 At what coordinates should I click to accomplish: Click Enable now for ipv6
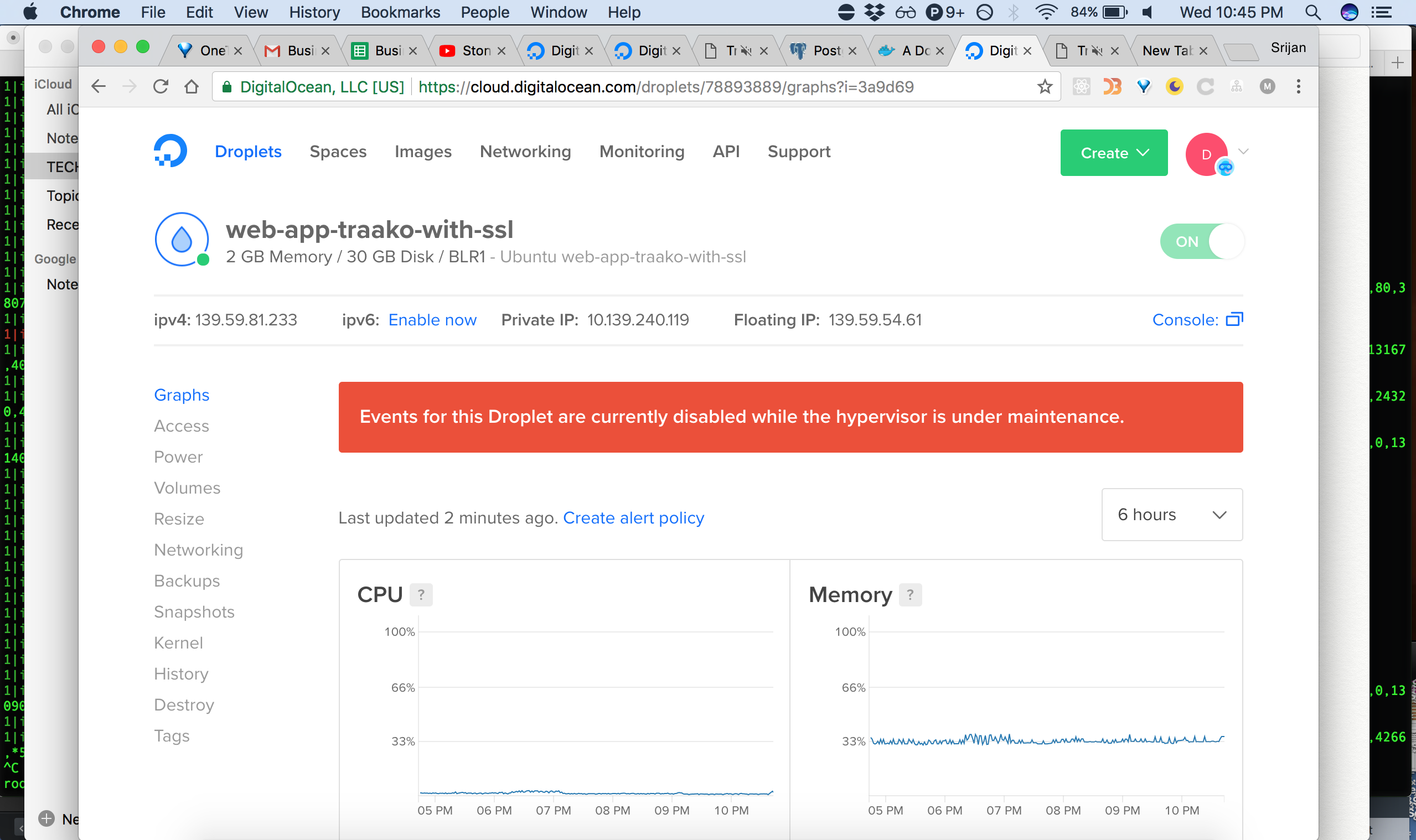pos(432,319)
